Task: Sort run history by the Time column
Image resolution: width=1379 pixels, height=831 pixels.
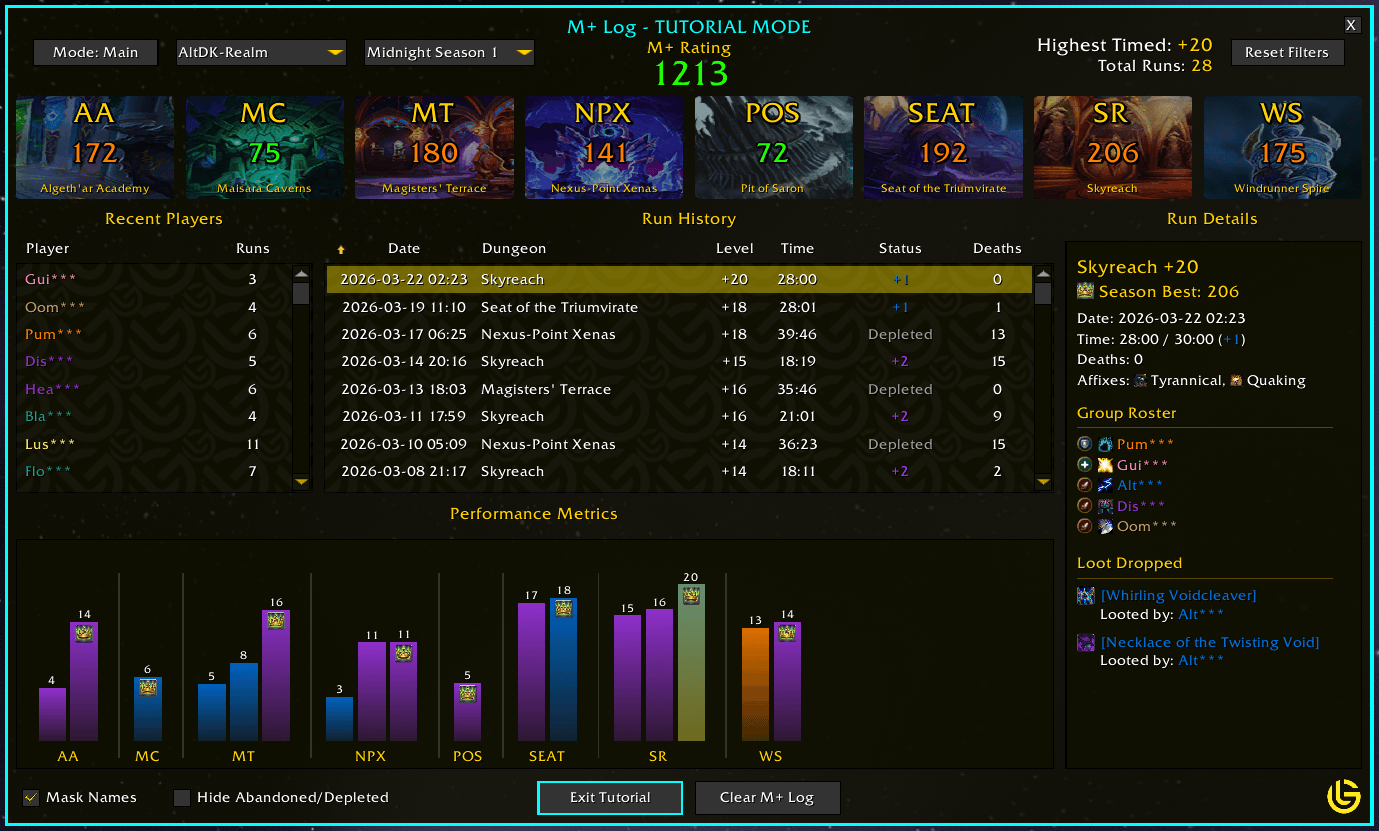Action: click(798, 249)
